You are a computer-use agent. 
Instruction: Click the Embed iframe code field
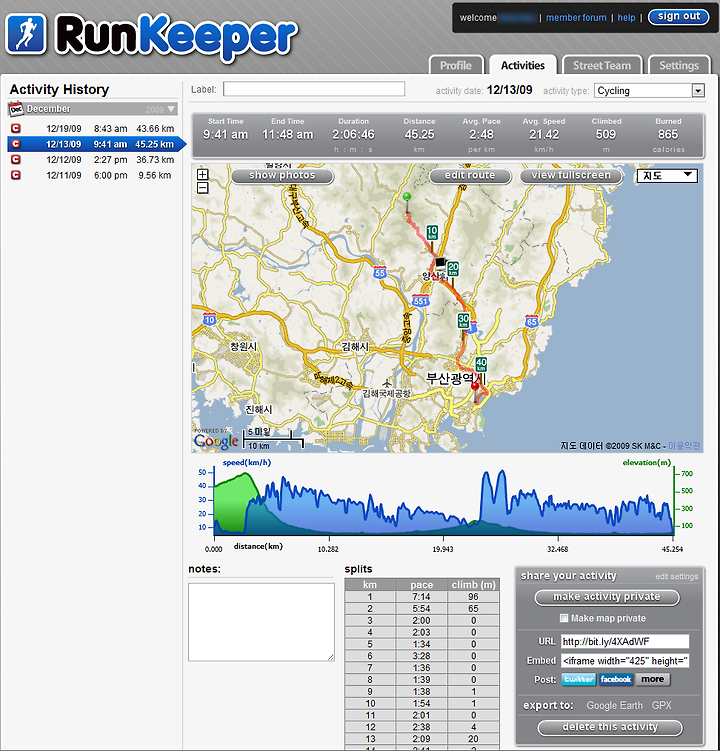coord(625,661)
